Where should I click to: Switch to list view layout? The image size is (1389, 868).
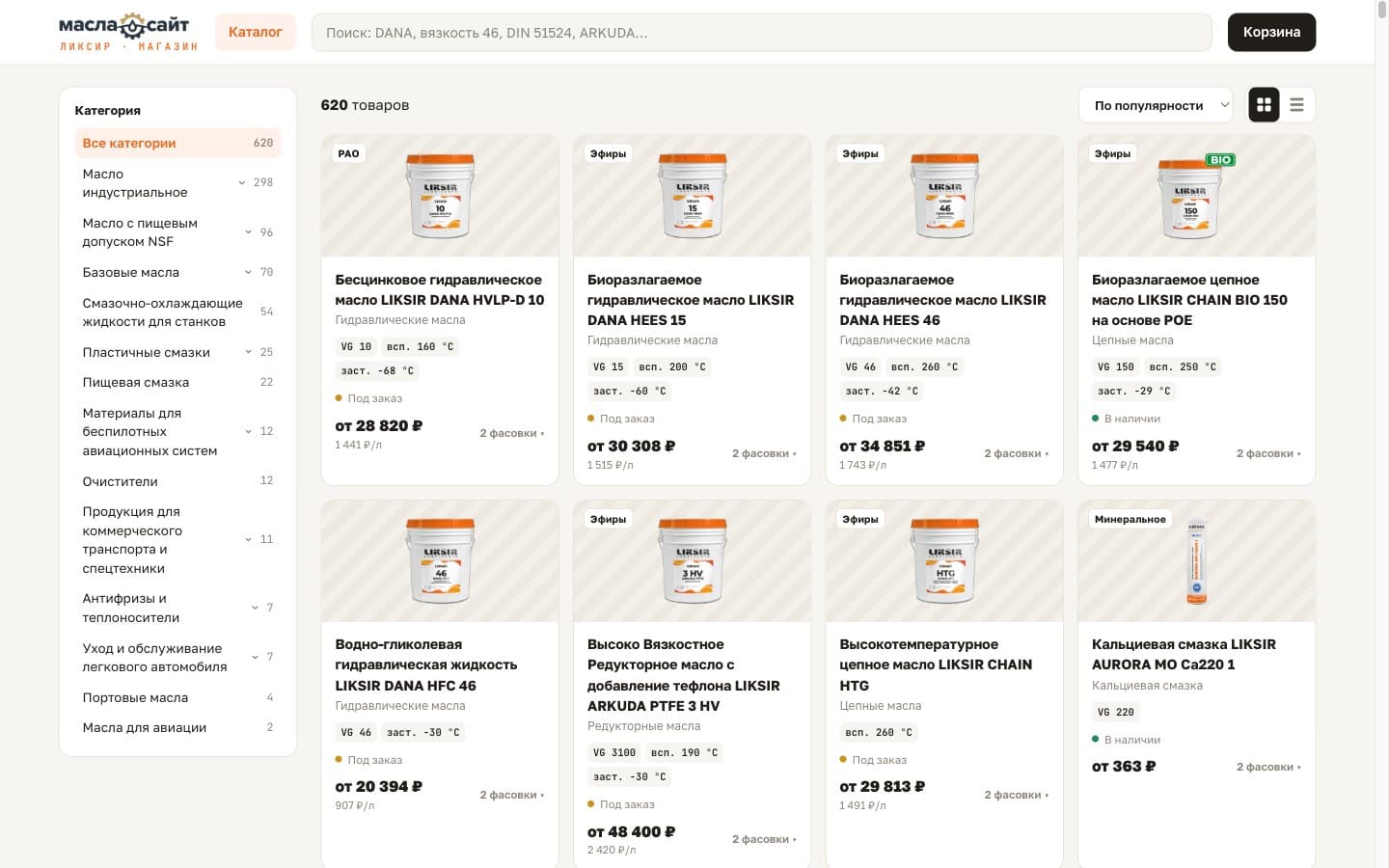coord(1296,105)
